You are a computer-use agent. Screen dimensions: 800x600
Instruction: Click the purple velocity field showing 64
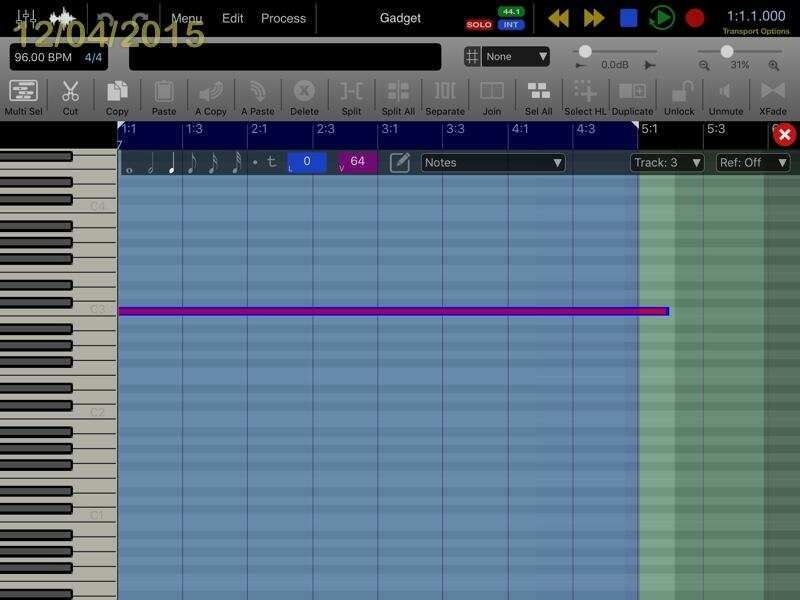[x=357, y=162]
